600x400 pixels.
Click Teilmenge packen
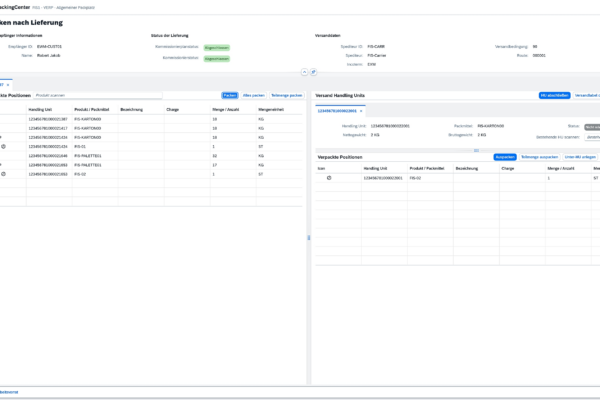click(284, 95)
